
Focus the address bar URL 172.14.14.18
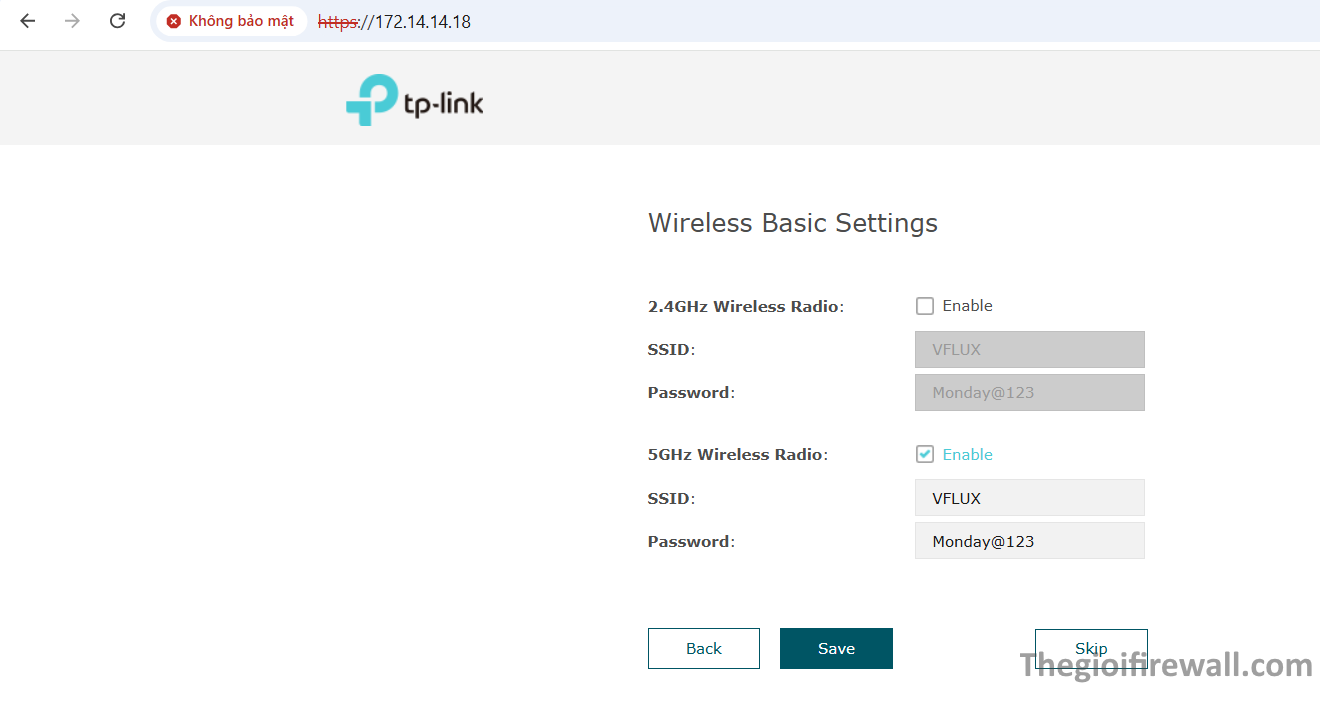(x=422, y=21)
